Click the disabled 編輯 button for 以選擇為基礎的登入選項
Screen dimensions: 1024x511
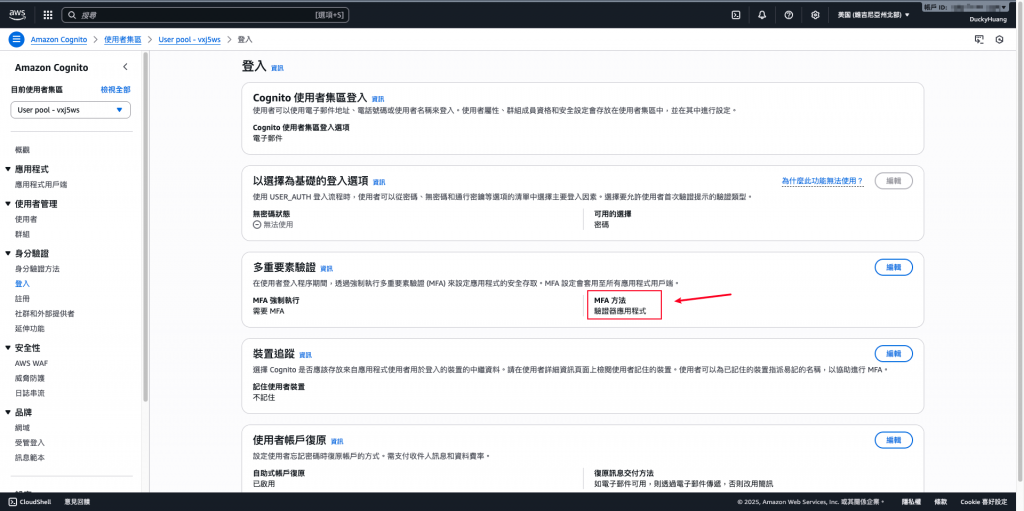[893, 181]
